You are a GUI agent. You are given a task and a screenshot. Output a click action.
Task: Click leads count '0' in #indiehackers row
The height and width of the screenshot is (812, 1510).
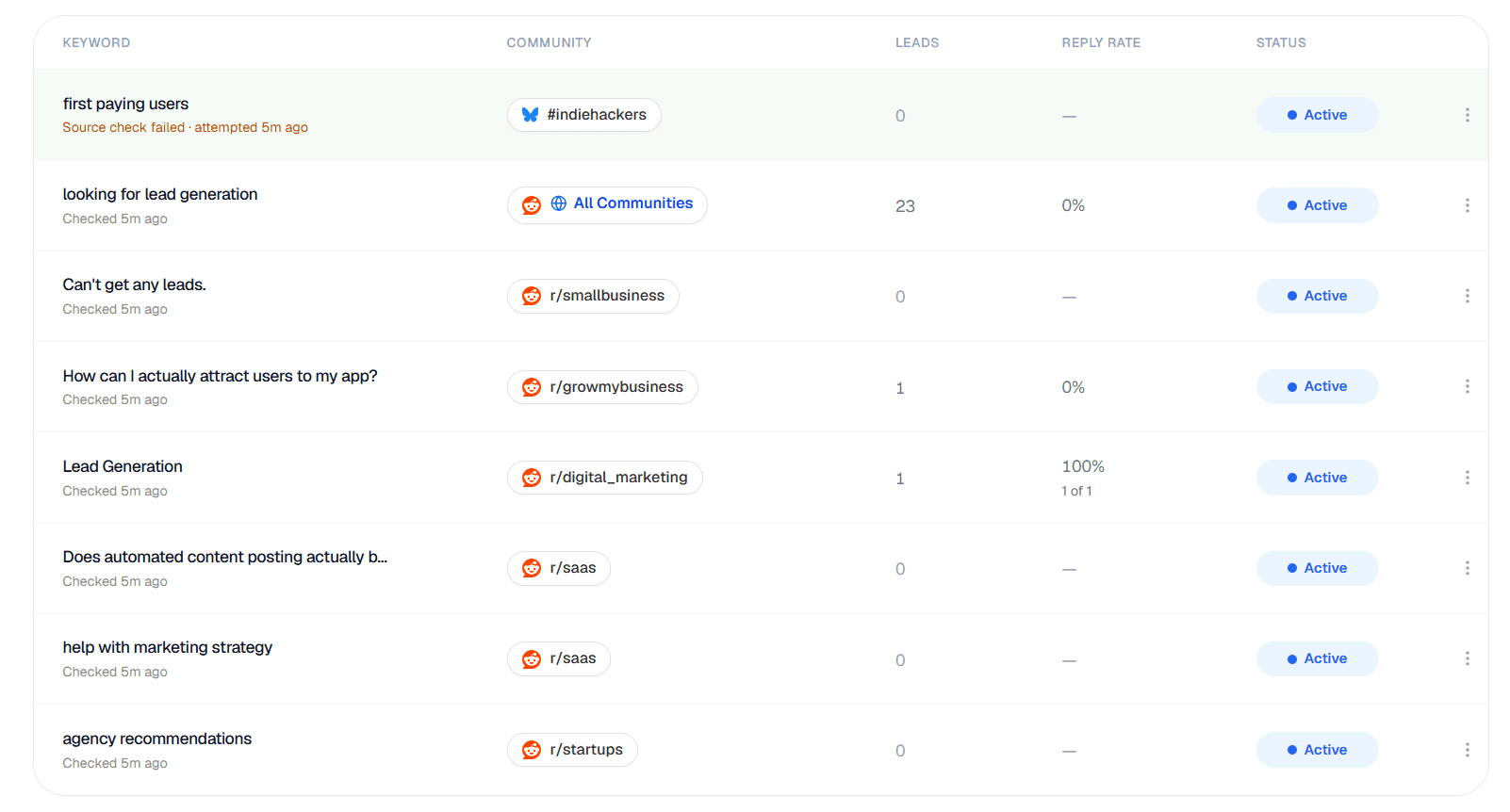click(900, 116)
